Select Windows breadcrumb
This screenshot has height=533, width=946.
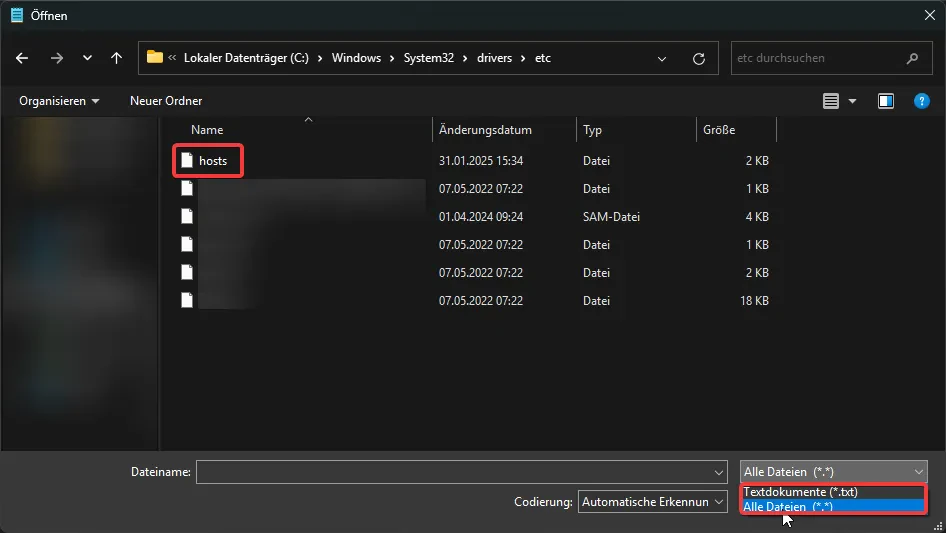356,58
